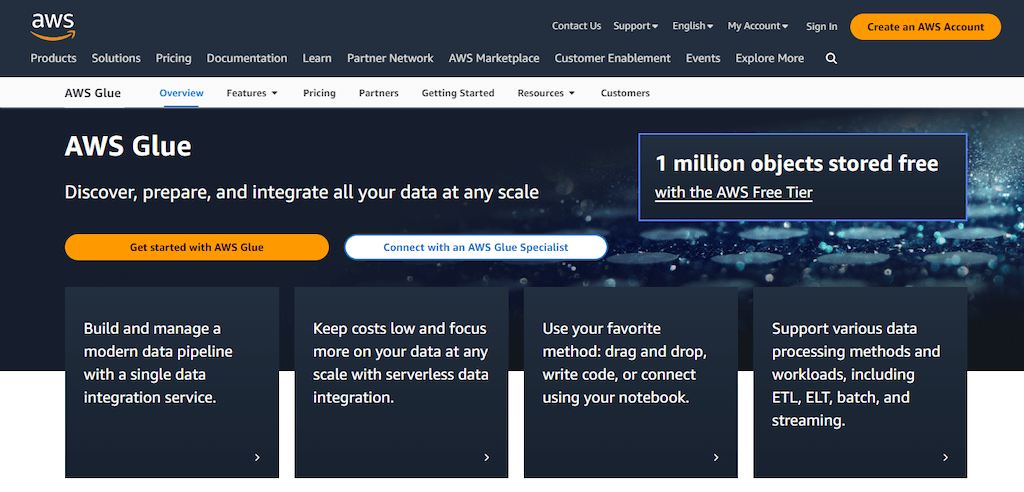Expand the Resources dropdown in Glue nav
The width and height of the screenshot is (1024, 492).
(546, 93)
